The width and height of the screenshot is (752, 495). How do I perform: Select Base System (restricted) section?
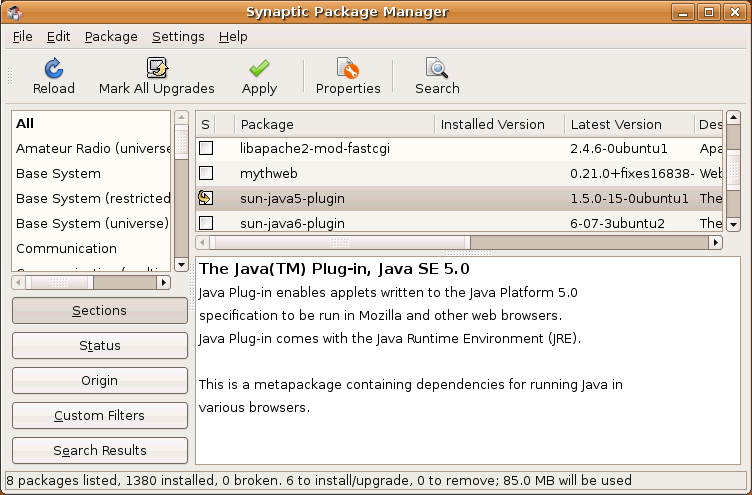(x=91, y=199)
